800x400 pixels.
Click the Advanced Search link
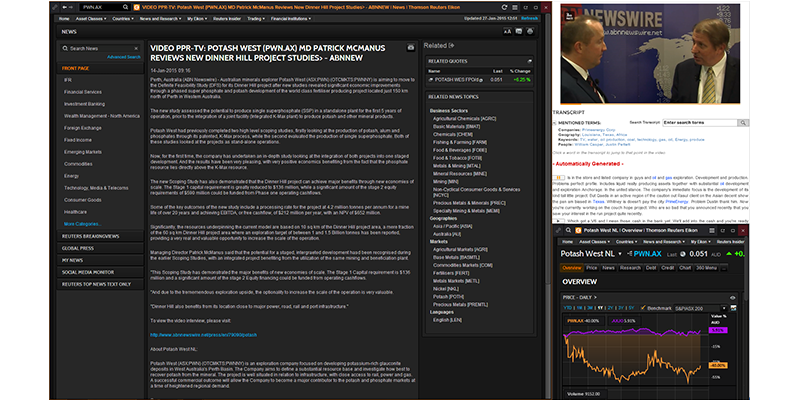pyautogui.click(x=124, y=57)
